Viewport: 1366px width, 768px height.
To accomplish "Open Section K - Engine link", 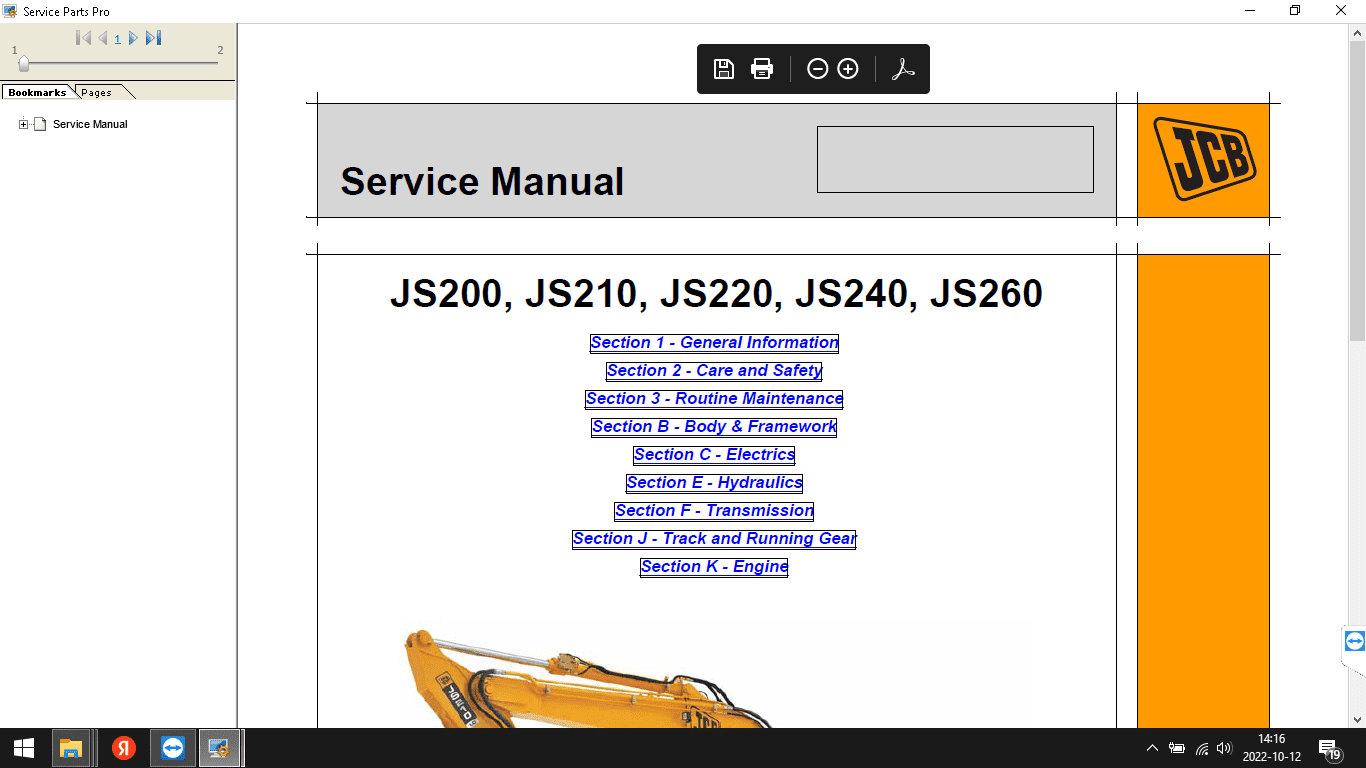I will [714, 567].
